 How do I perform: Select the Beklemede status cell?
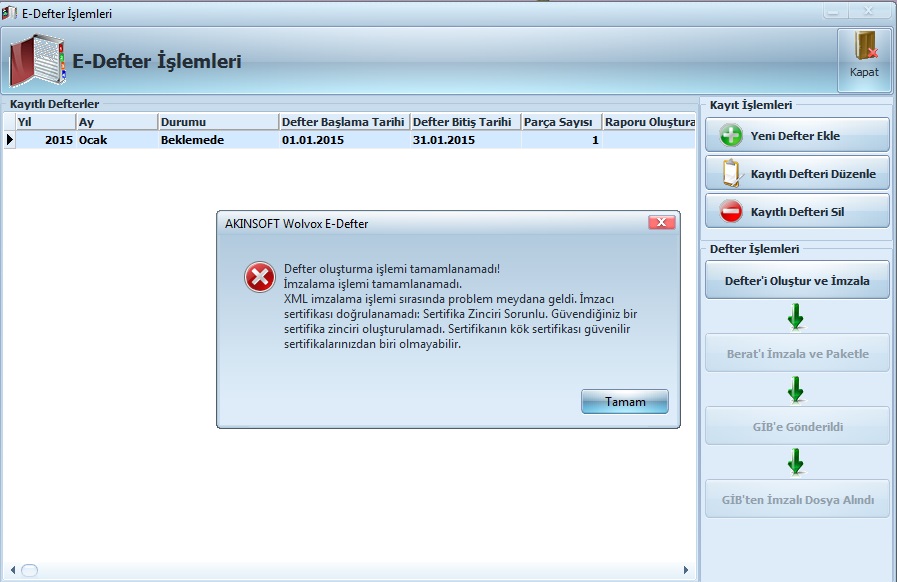(x=218, y=140)
